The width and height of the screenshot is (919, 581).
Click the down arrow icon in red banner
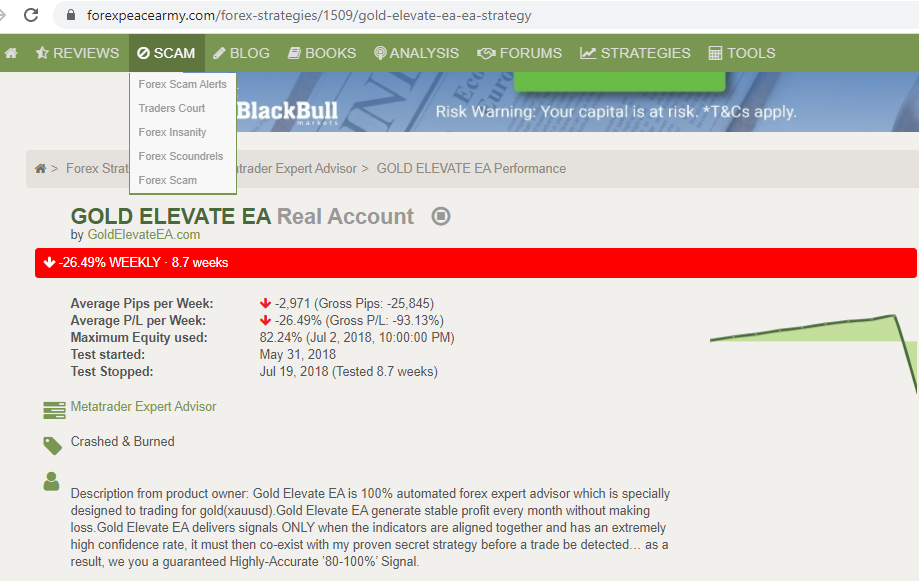tap(50, 262)
